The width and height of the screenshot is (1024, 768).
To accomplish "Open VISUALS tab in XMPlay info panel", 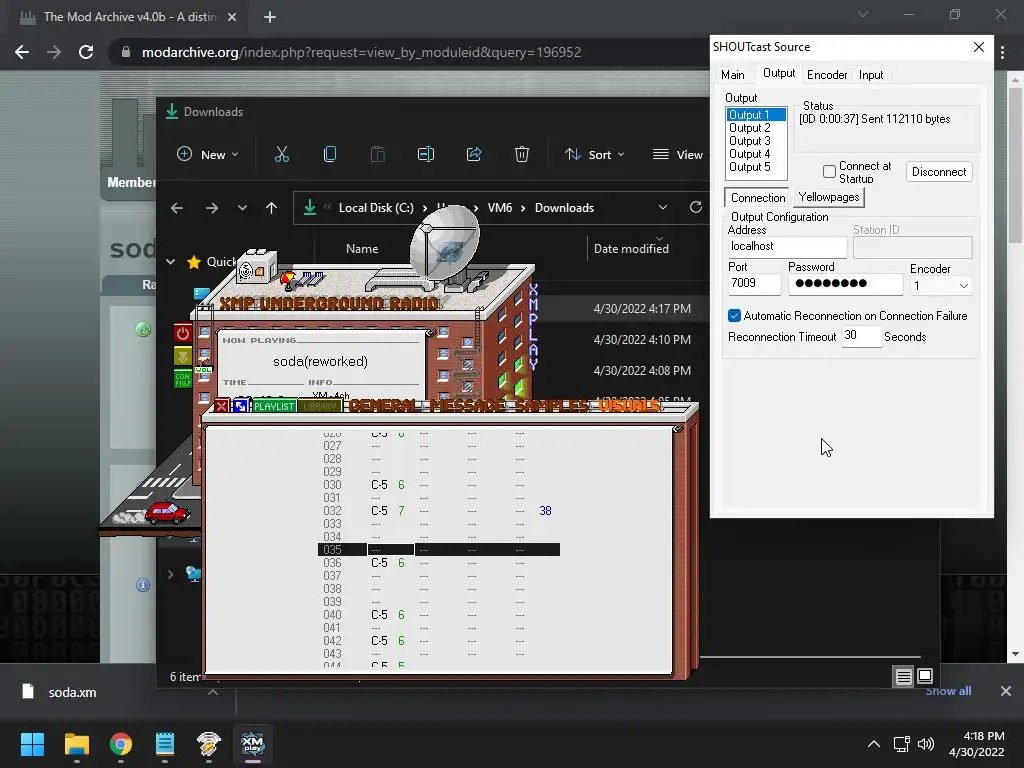I will (x=629, y=406).
